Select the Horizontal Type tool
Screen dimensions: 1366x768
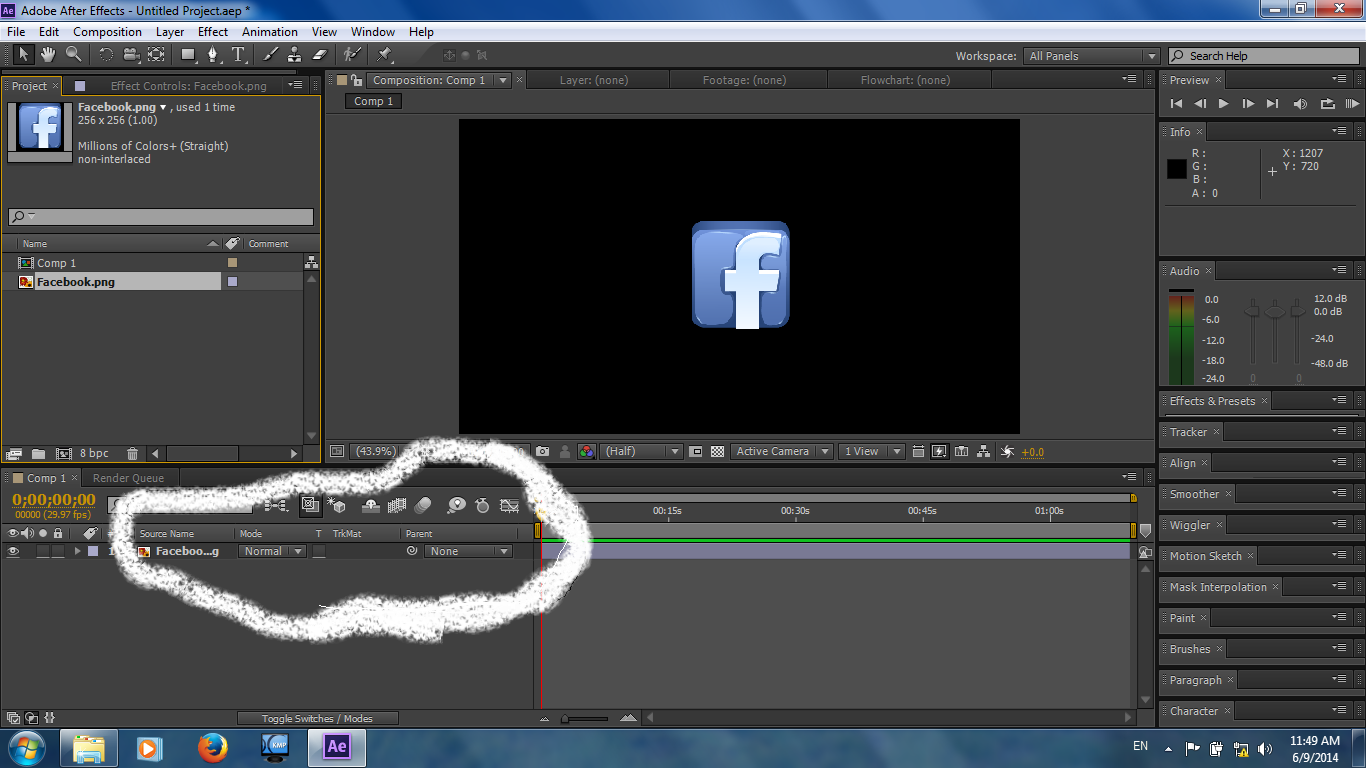[x=238, y=54]
